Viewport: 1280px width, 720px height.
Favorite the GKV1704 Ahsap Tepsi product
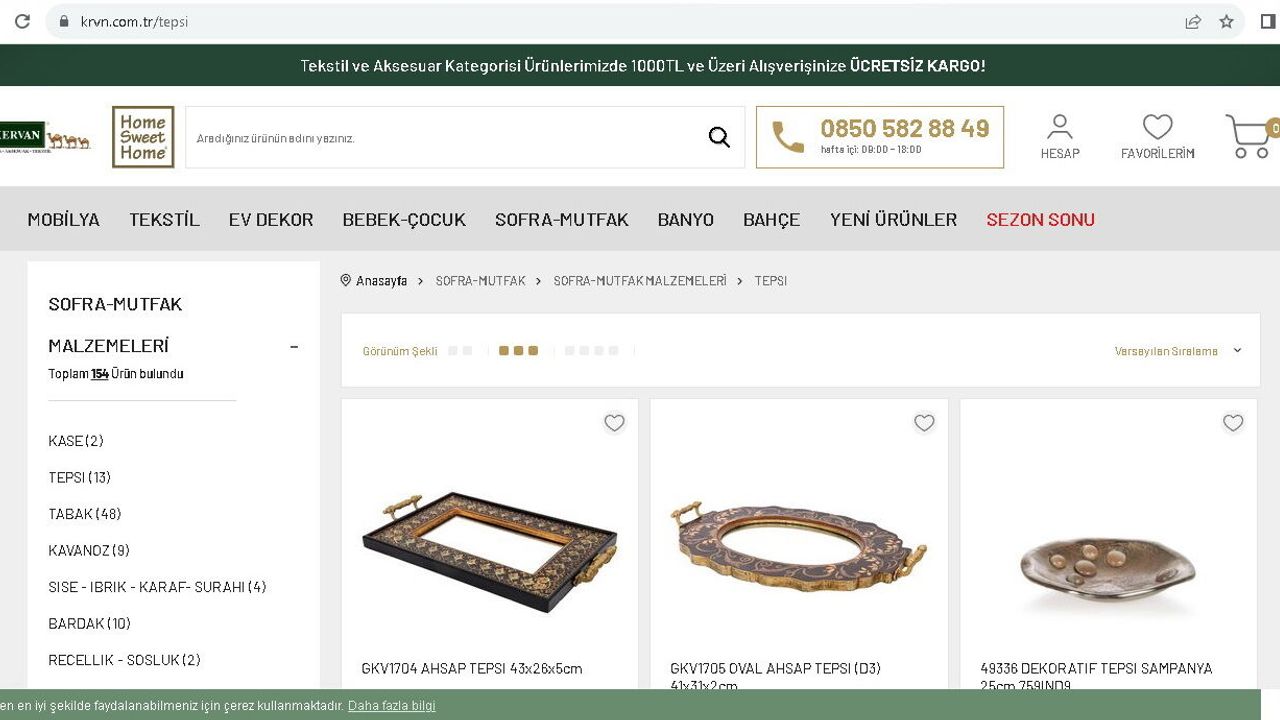click(614, 423)
